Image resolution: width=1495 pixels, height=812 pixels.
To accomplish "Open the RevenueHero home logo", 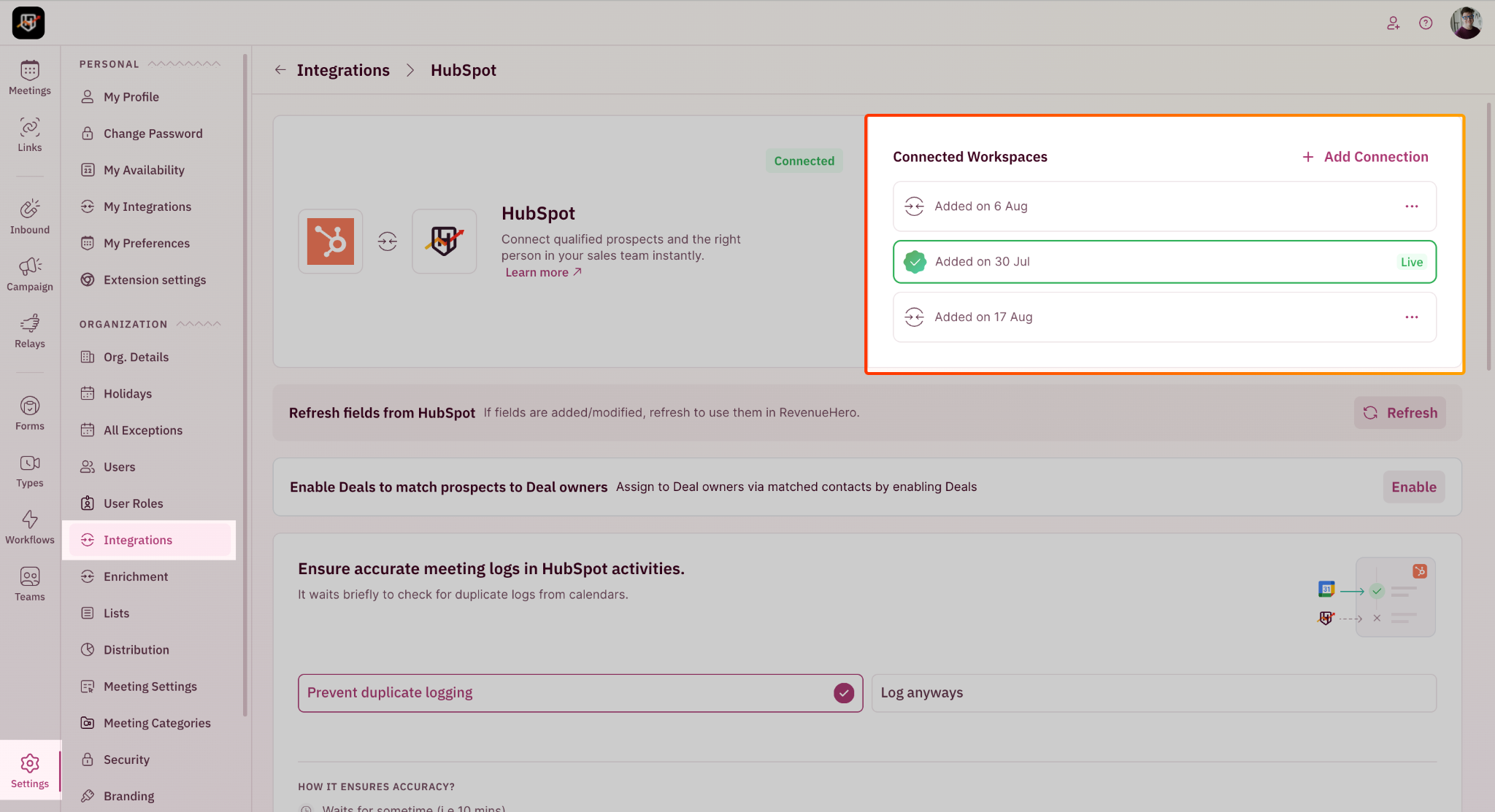I will pos(28,23).
